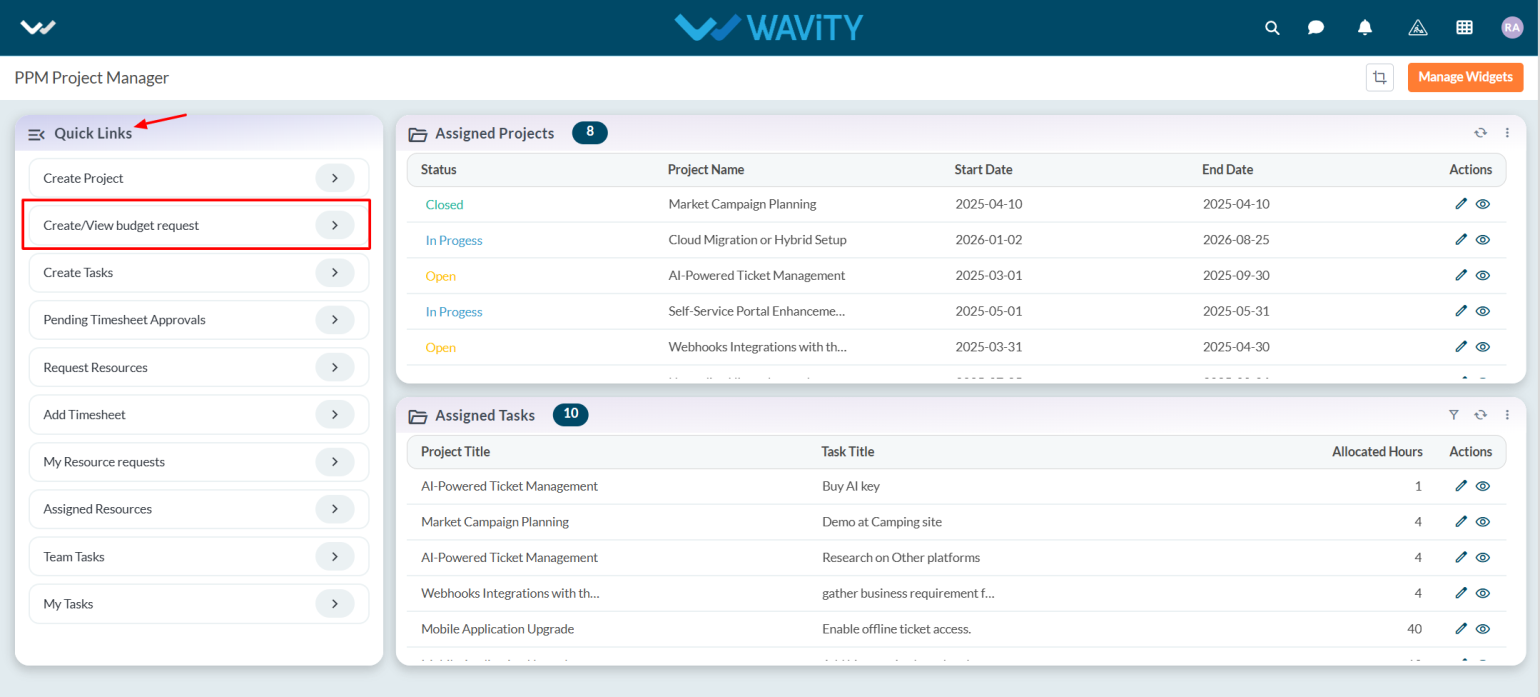Open Assigned Tasks more options menu
Viewport: 1540px width, 697px height.
point(1507,415)
